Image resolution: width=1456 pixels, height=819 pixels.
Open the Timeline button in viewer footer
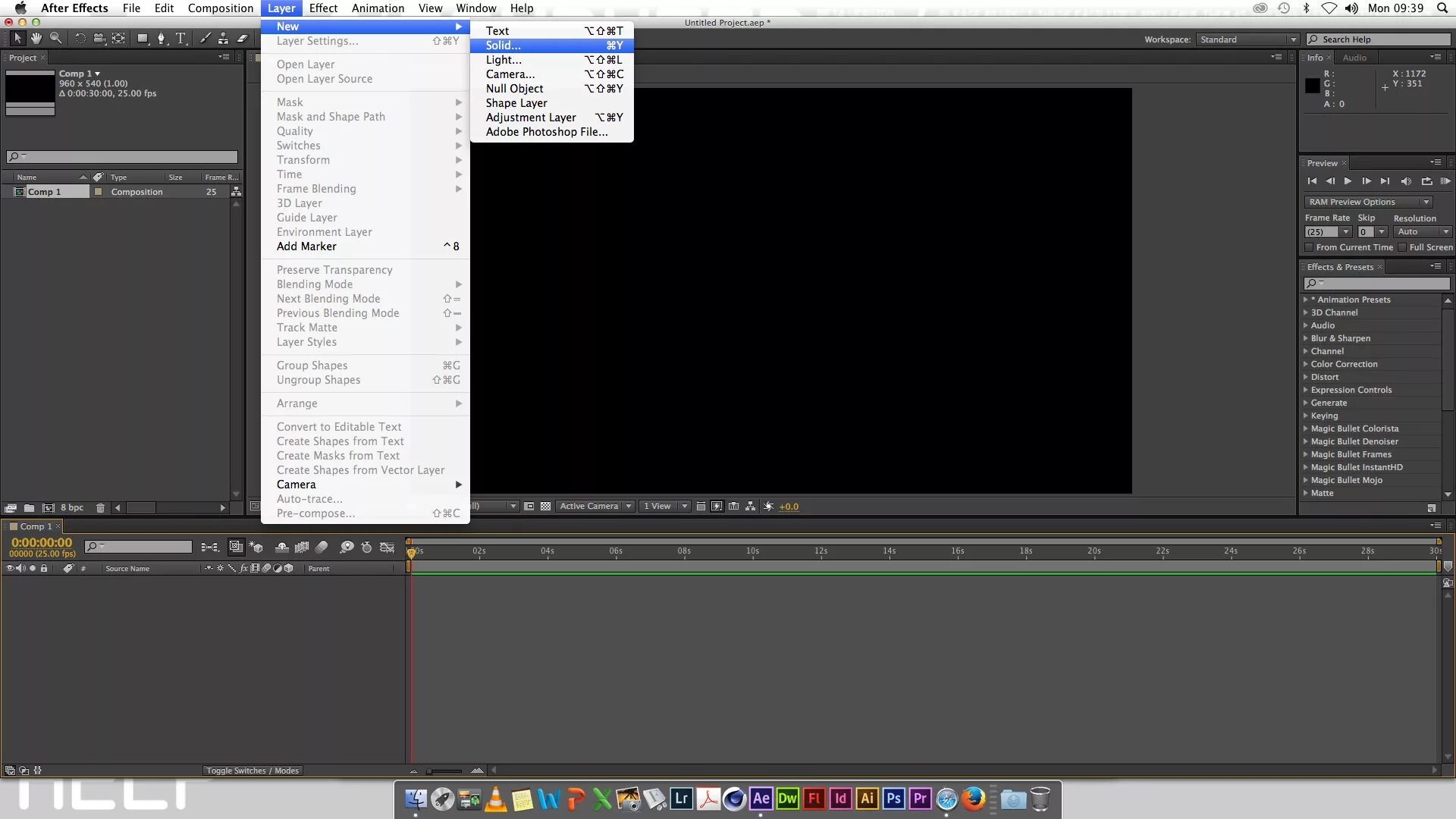point(733,507)
